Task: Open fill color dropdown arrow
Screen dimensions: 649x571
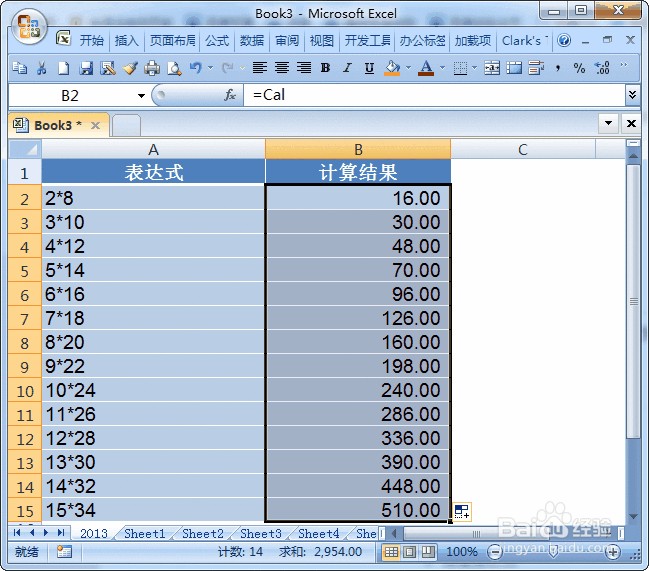Action: 408,67
